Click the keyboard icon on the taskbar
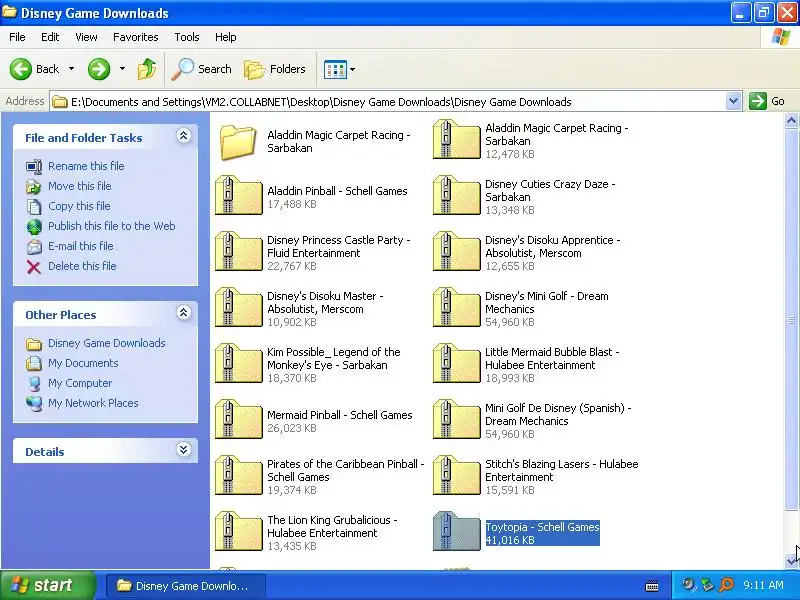 tap(652, 586)
